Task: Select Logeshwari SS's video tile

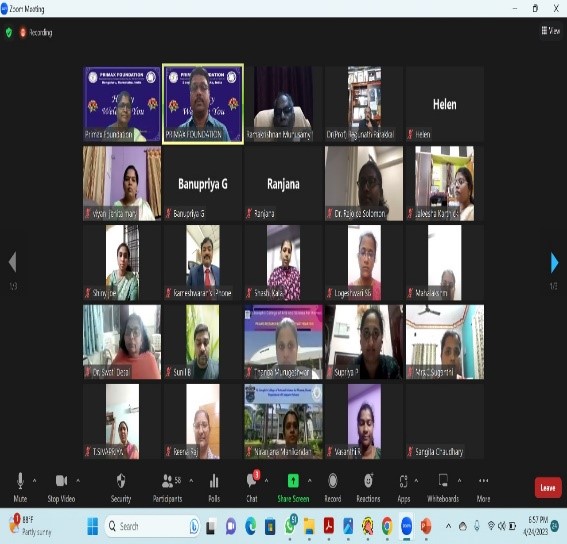Action: 364,263
